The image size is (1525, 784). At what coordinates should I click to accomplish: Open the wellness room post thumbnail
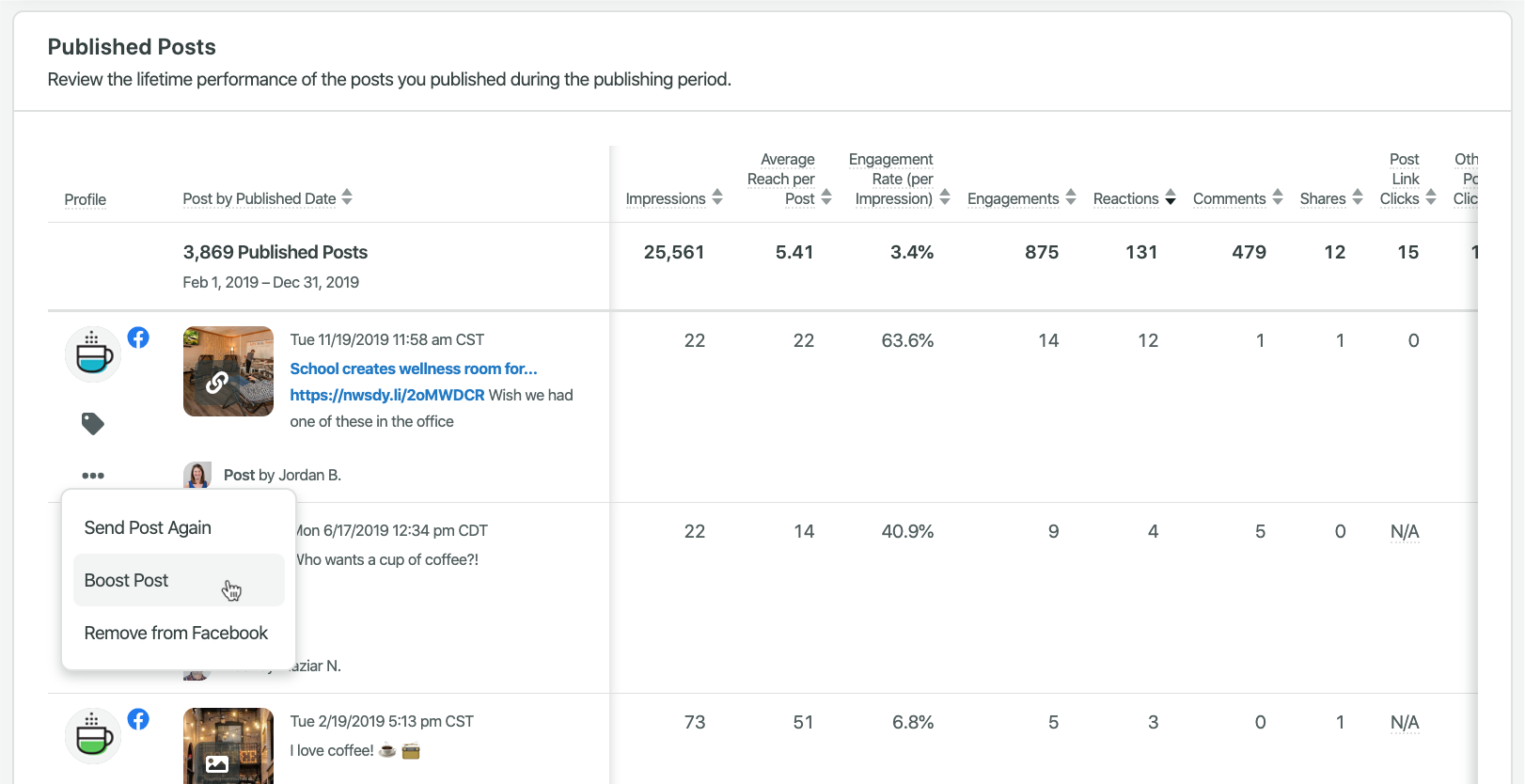pos(228,371)
